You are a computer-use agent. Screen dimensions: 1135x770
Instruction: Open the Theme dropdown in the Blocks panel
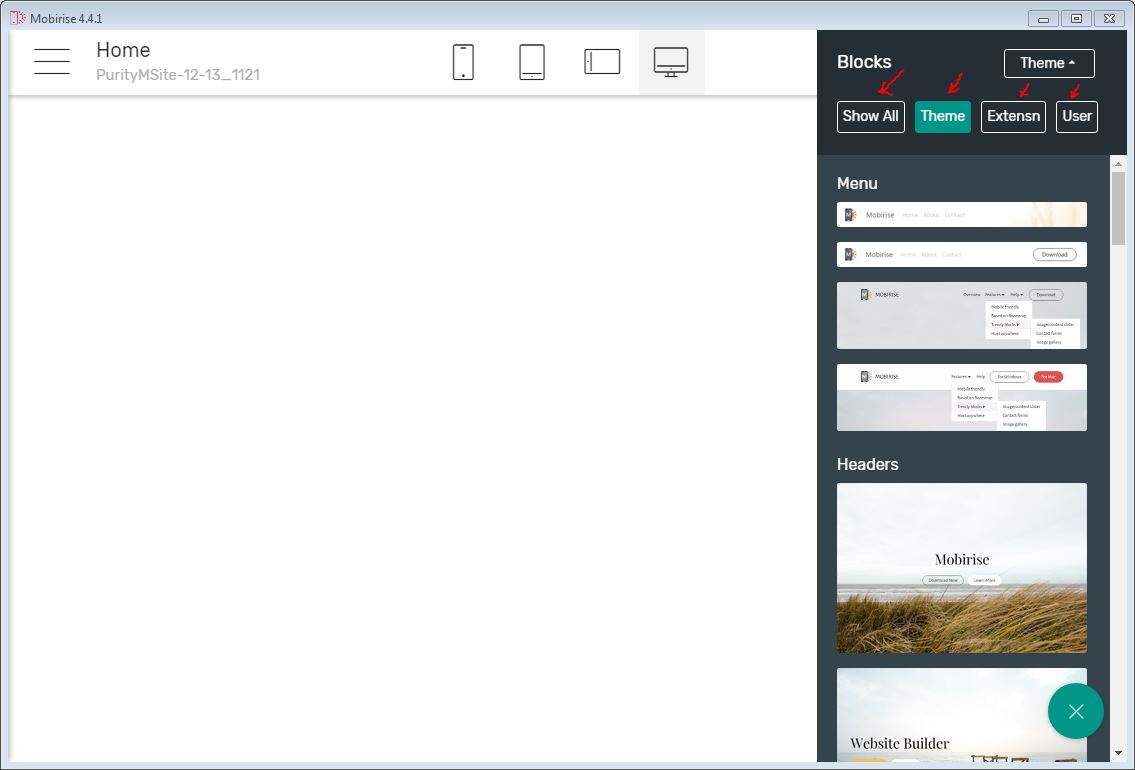point(1048,63)
